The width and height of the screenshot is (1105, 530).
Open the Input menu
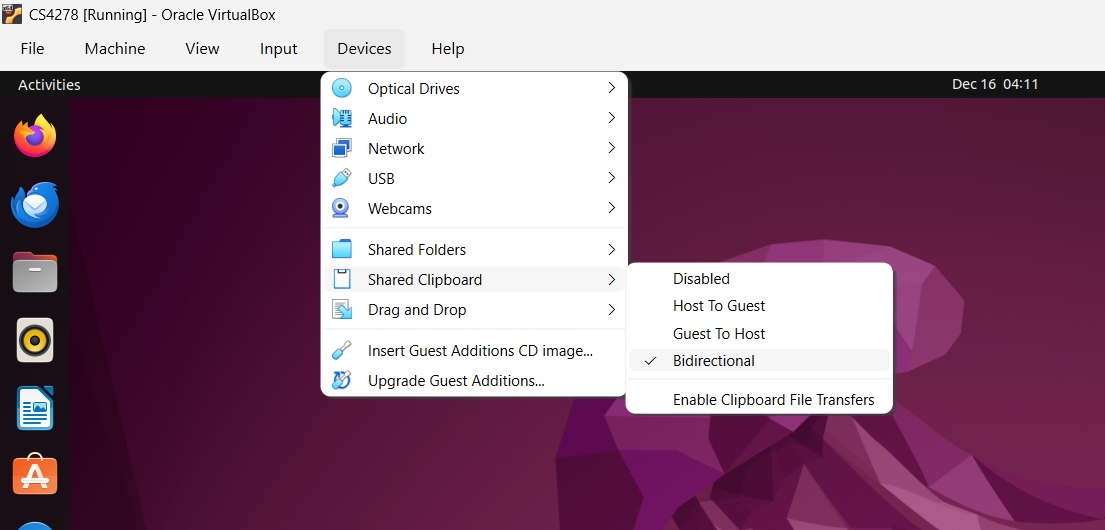point(278,49)
